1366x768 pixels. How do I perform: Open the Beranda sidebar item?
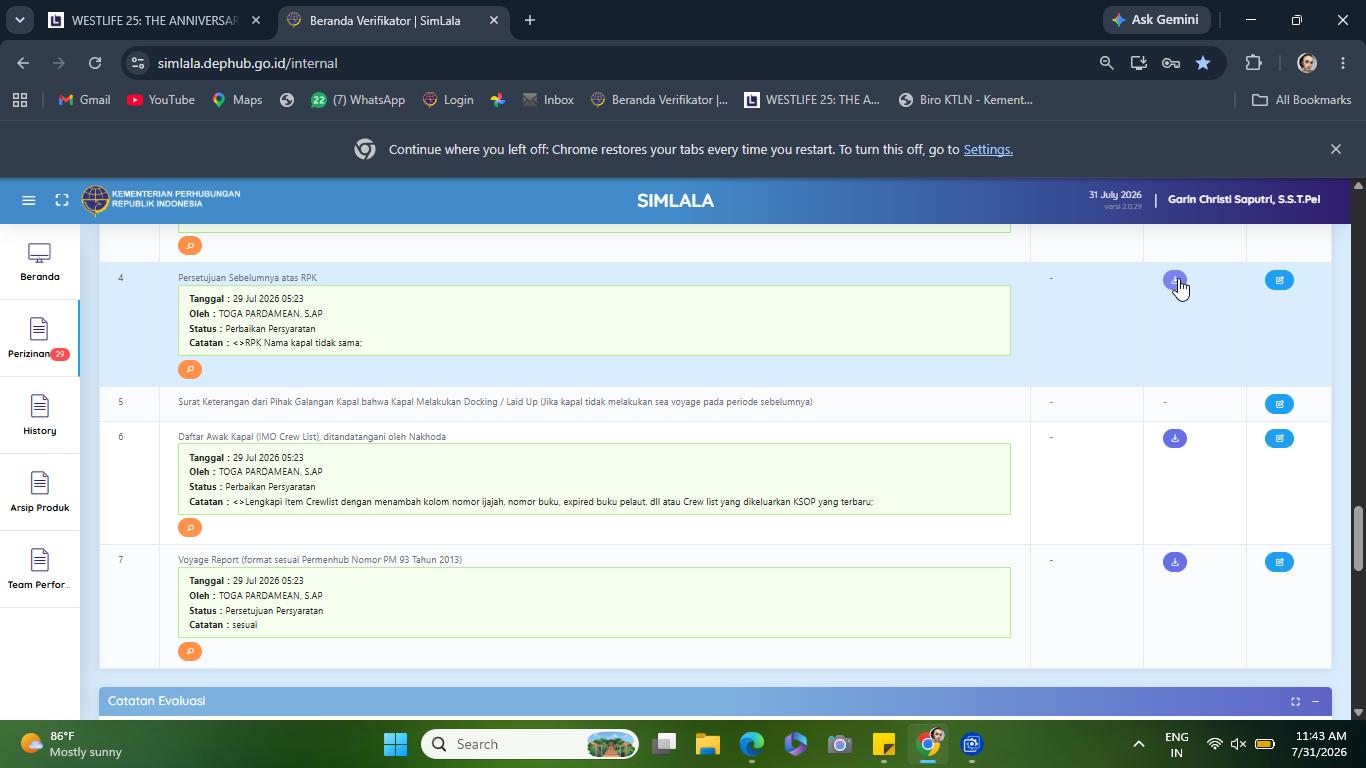(40, 262)
